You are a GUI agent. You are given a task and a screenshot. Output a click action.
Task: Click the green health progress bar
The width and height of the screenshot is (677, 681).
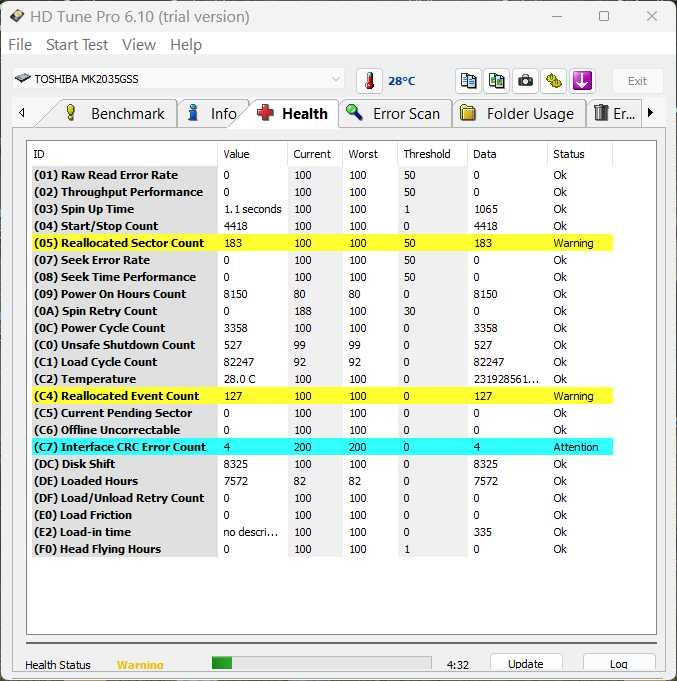(x=321, y=663)
